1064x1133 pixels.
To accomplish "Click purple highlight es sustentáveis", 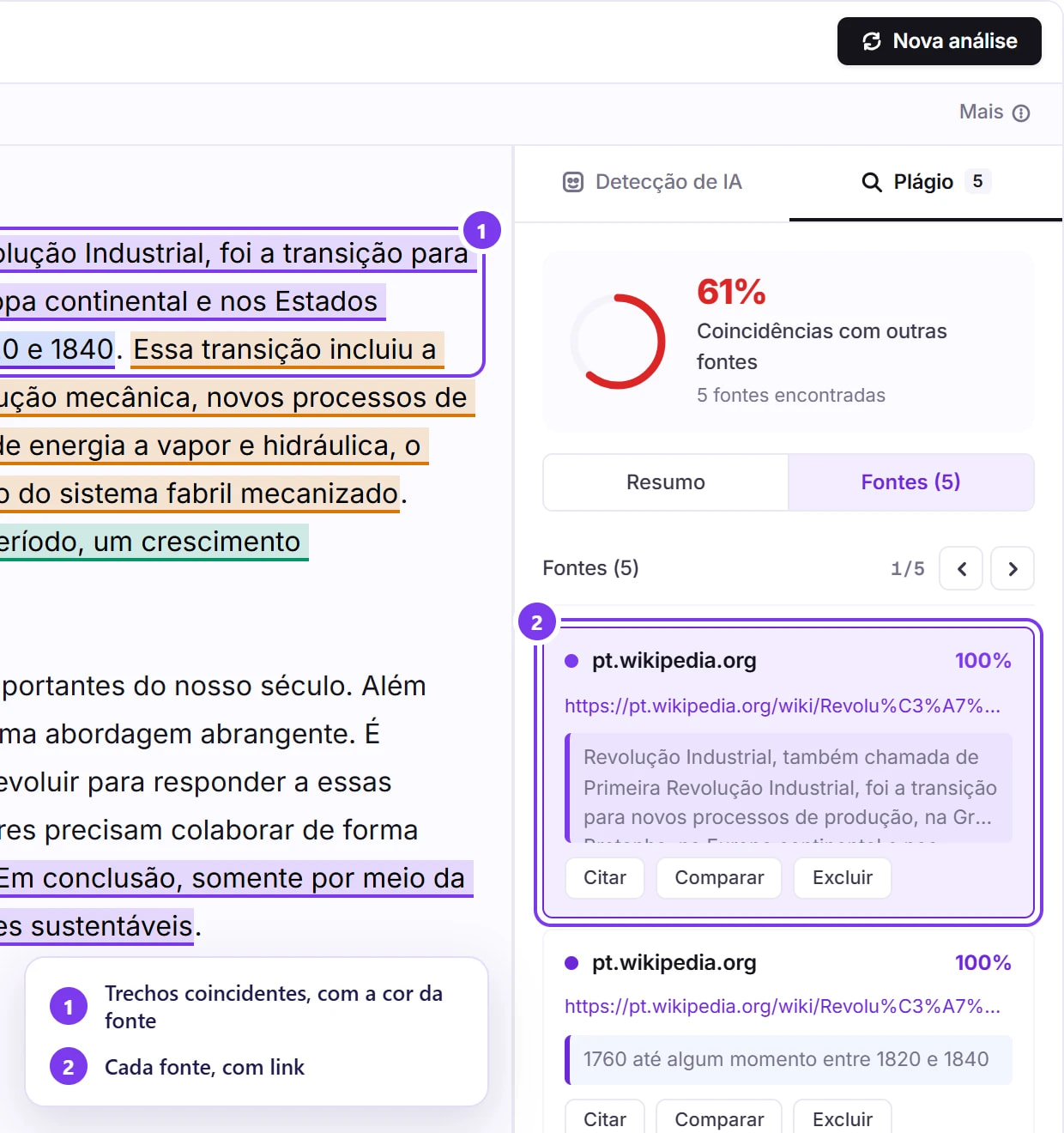I will pyautogui.click(x=97, y=927).
